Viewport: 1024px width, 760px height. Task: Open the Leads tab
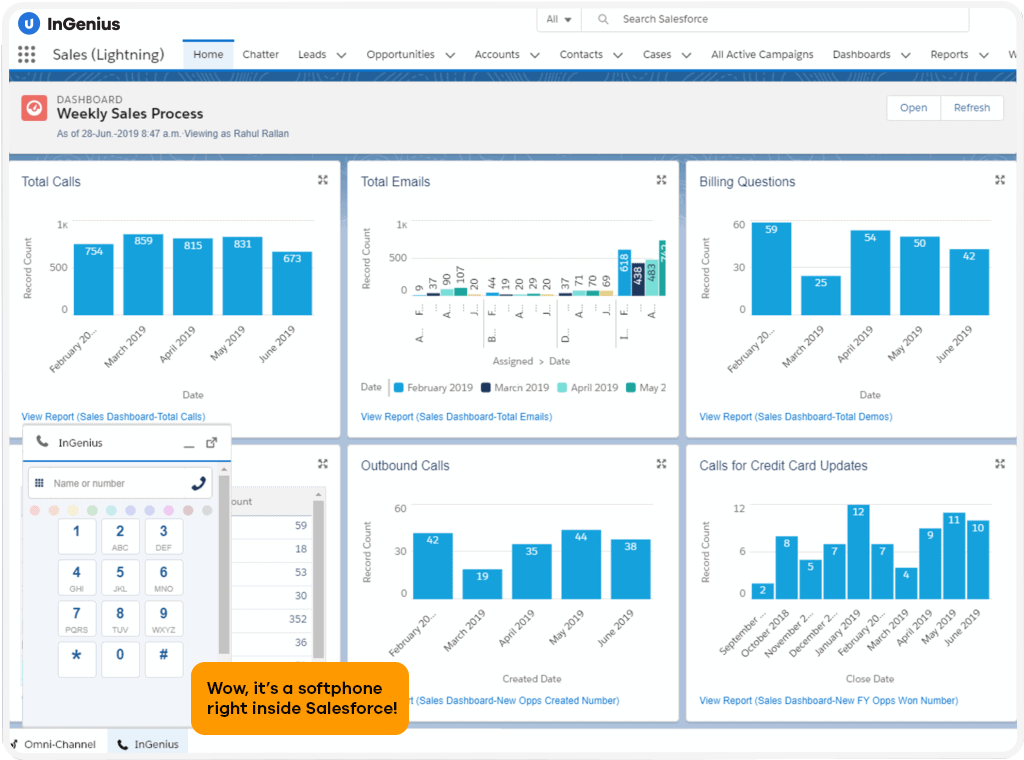click(x=312, y=54)
